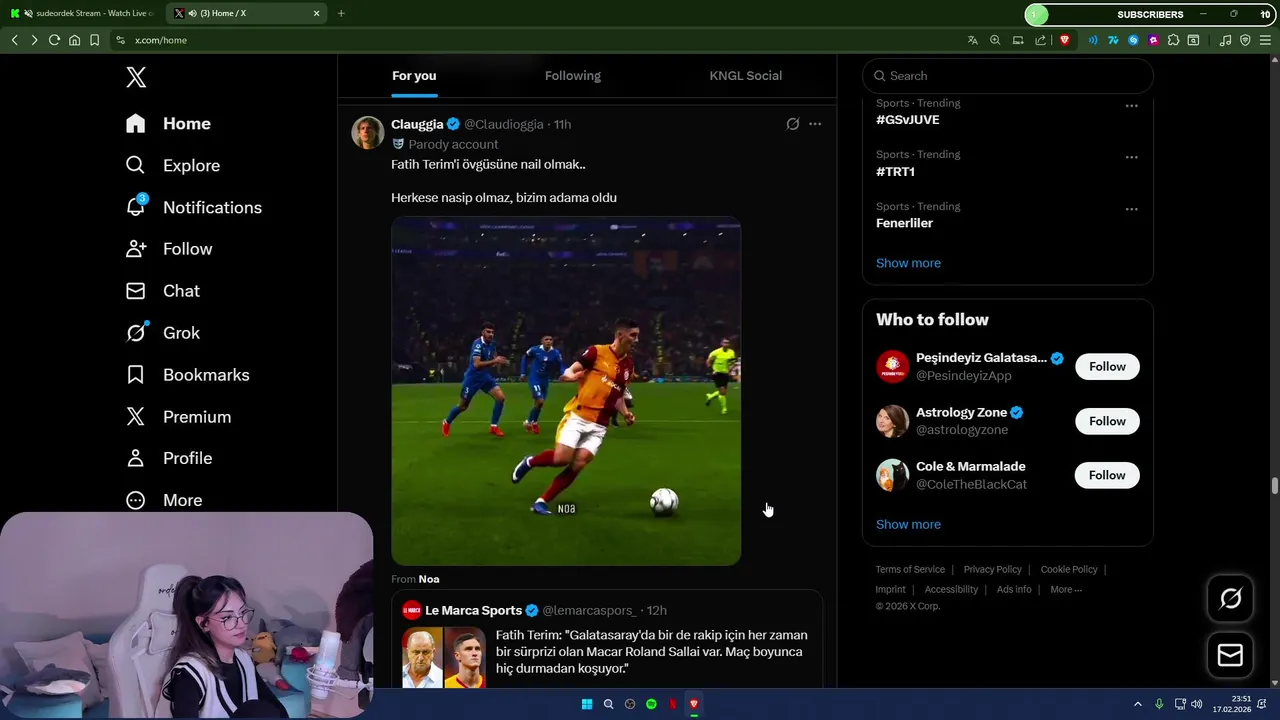Viewport: 1280px width, 720px height.
Task: Open the more options menu on Clauggia's post
Action: click(x=815, y=124)
